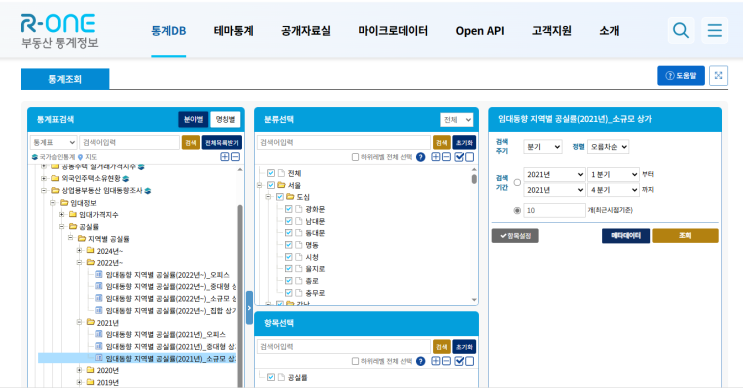Open the 통계DB menu

click(x=169, y=31)
